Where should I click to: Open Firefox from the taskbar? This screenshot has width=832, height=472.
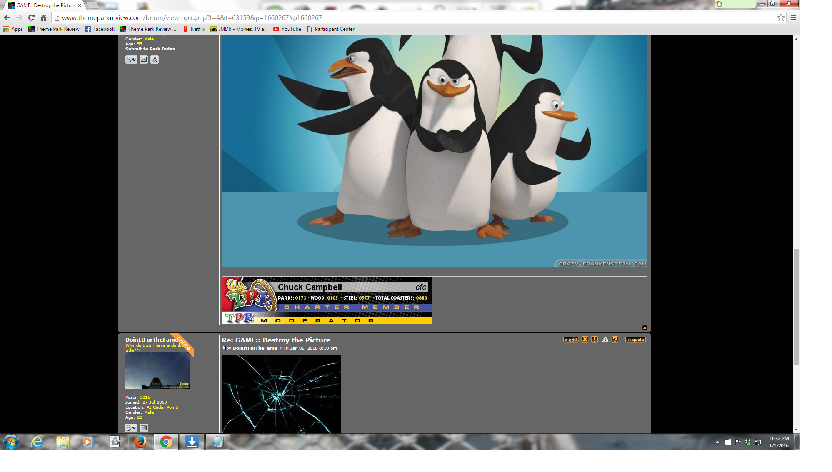pos(140,442)
